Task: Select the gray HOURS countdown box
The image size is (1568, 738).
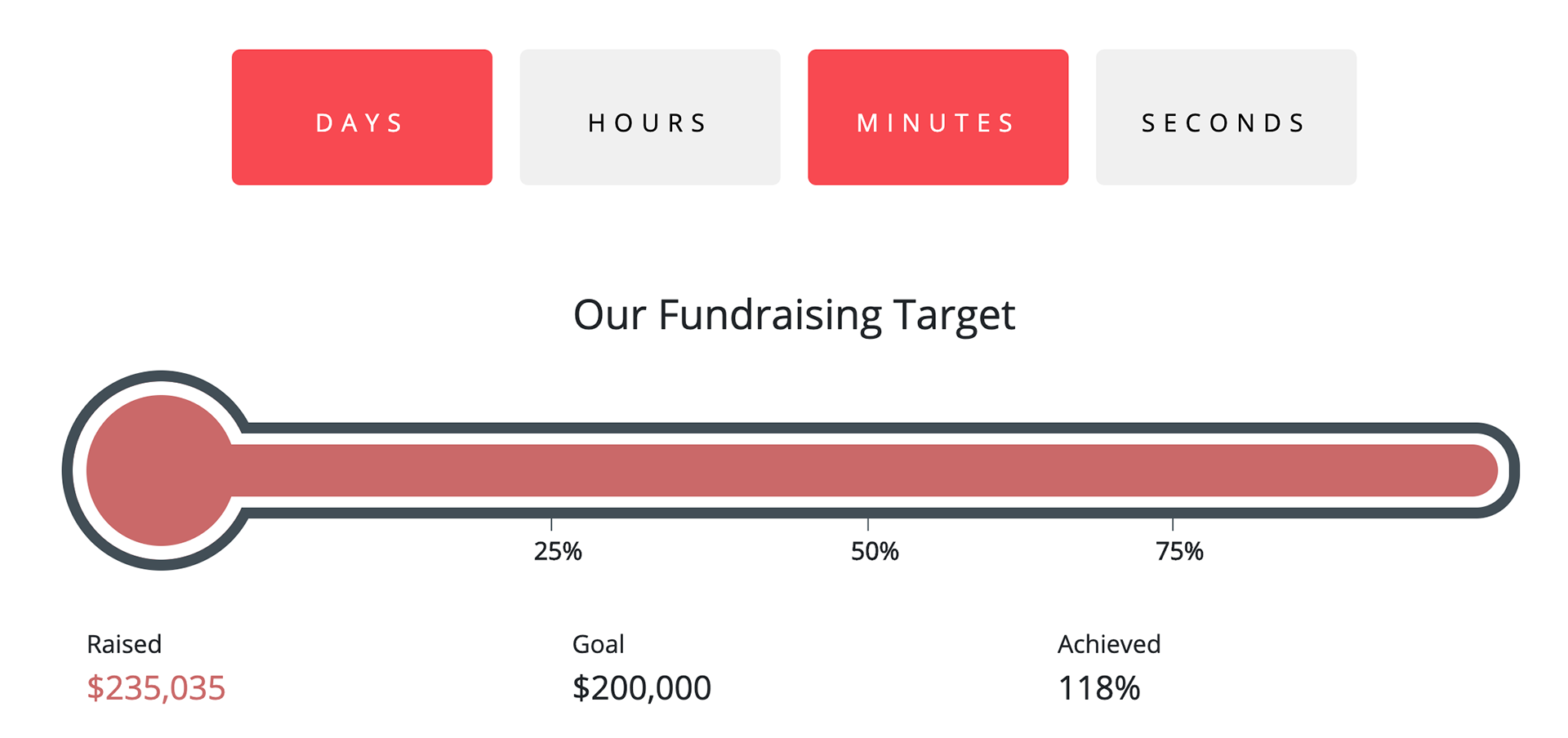Action: pos(650,117)
